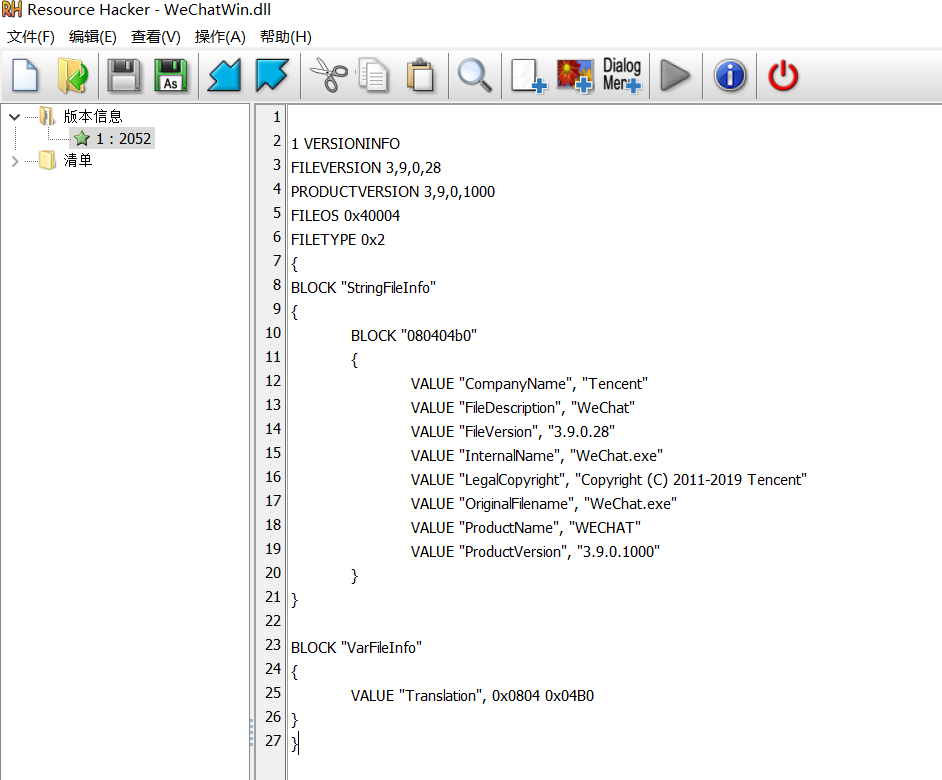Open Find with the magnifier icon
942x780 pixels.
click(475, 76)
